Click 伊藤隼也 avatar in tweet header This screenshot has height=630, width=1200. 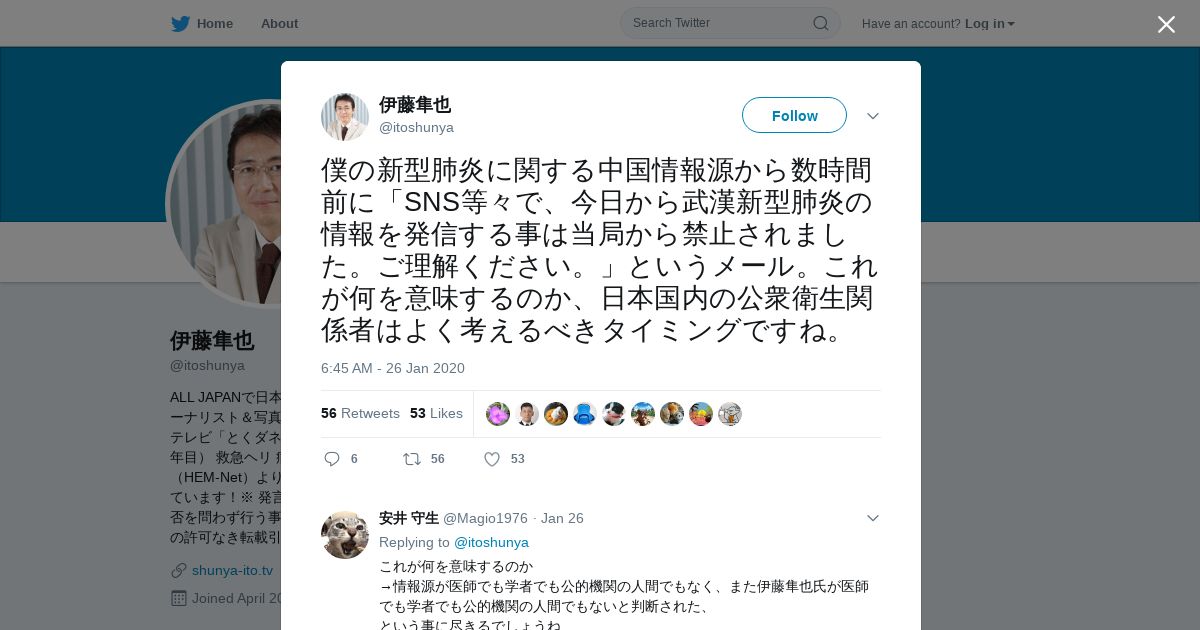click(x=345, y=117)
